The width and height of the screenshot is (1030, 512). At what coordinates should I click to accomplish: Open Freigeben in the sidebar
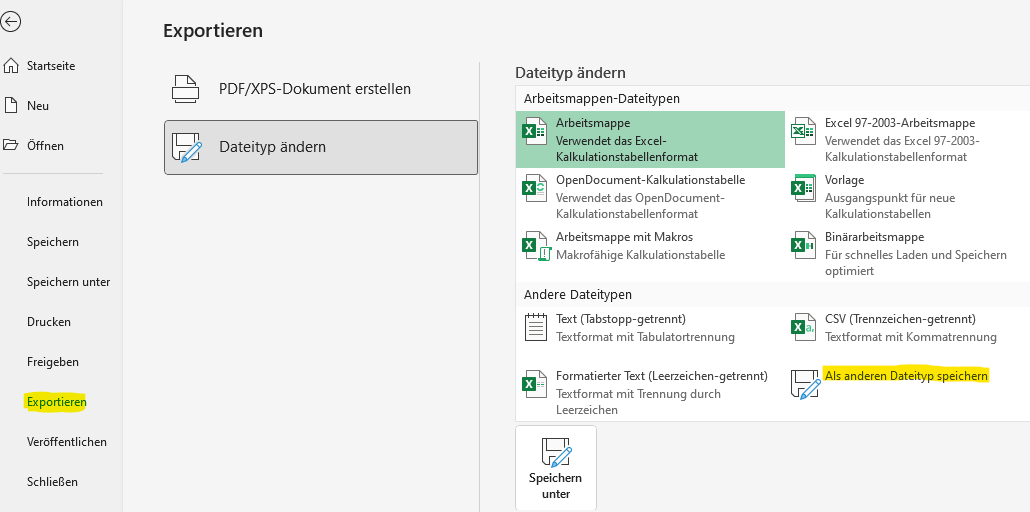[53, 362]
